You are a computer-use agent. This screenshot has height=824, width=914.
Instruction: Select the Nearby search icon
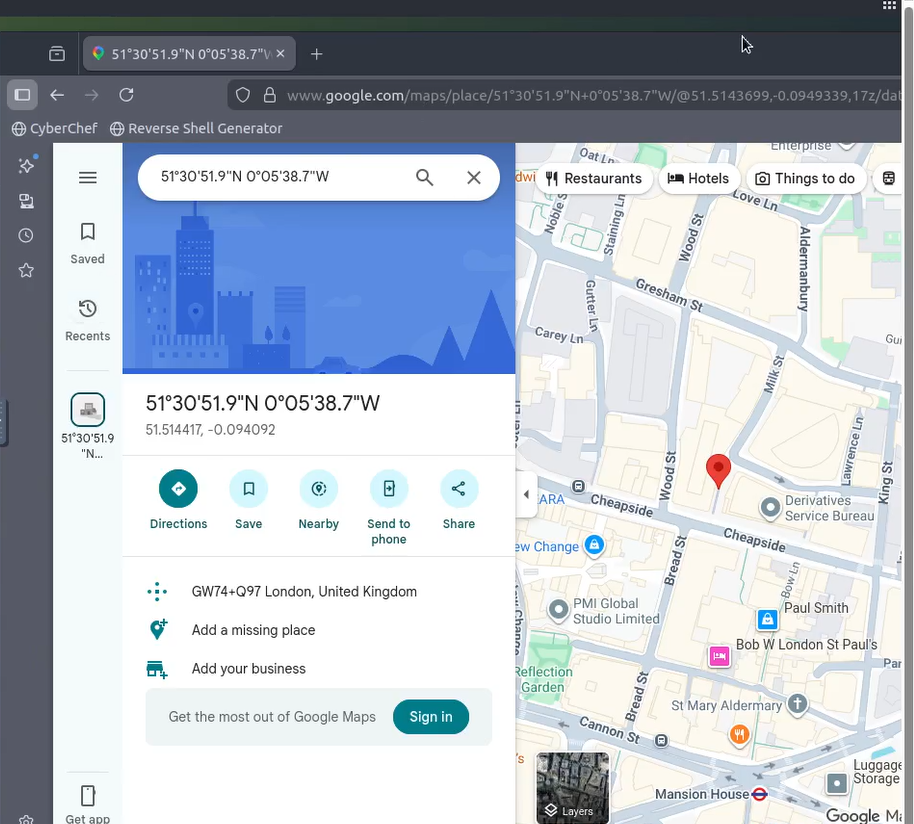tap(318, 489)
